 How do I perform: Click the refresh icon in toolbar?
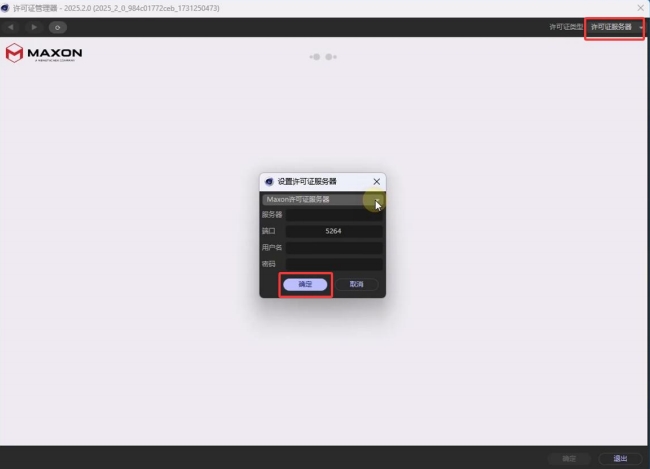58,27
